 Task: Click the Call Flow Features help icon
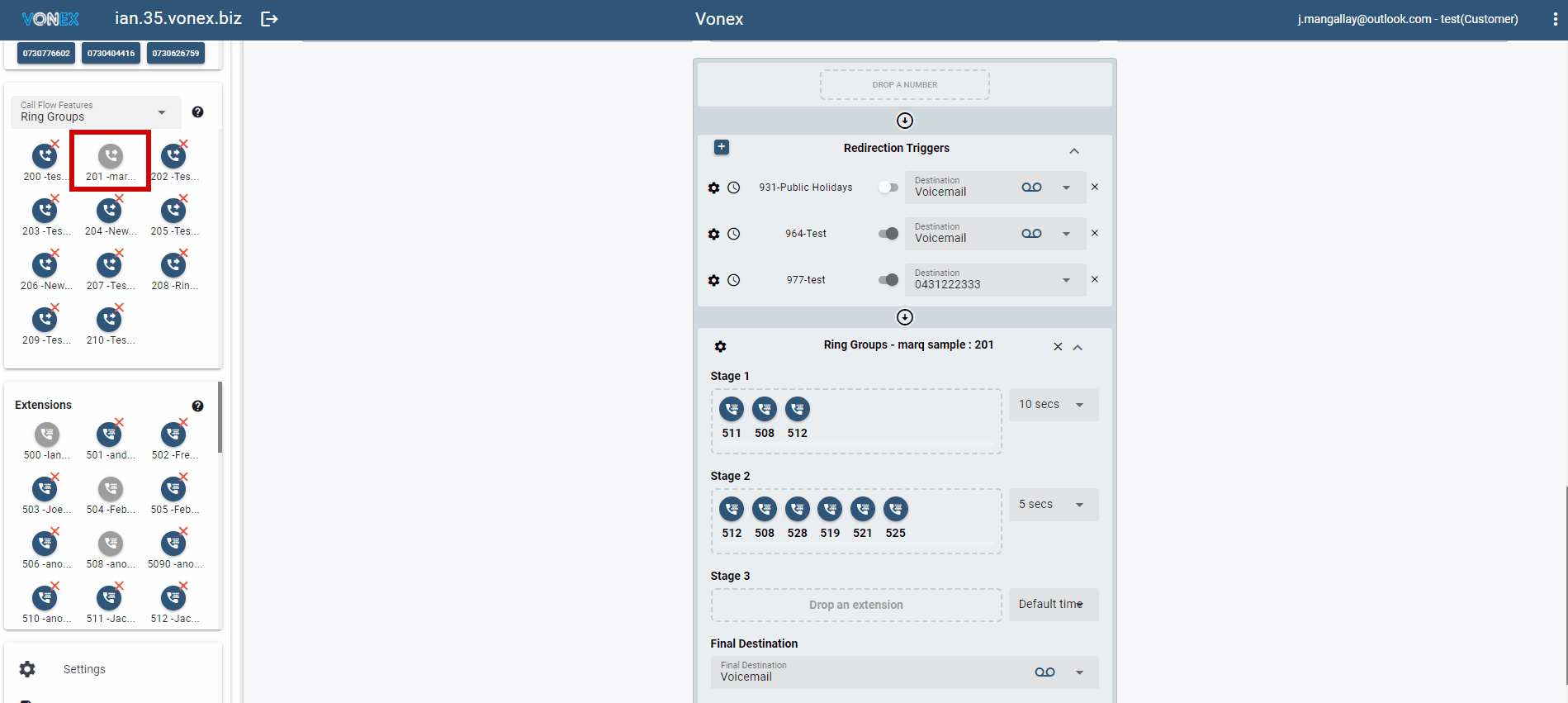(197, 112)
